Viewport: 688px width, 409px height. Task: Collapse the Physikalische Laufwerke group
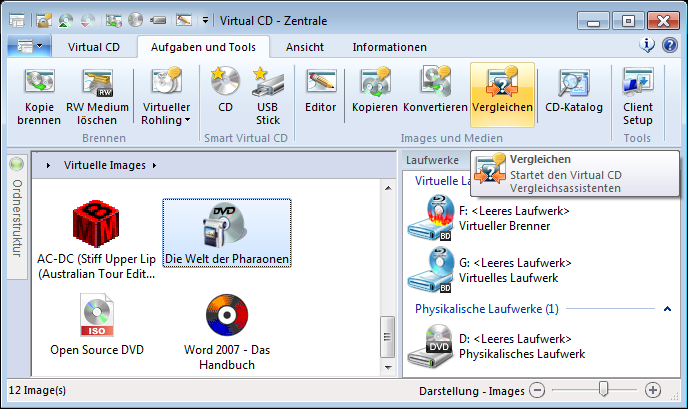[x=667, y=309]
